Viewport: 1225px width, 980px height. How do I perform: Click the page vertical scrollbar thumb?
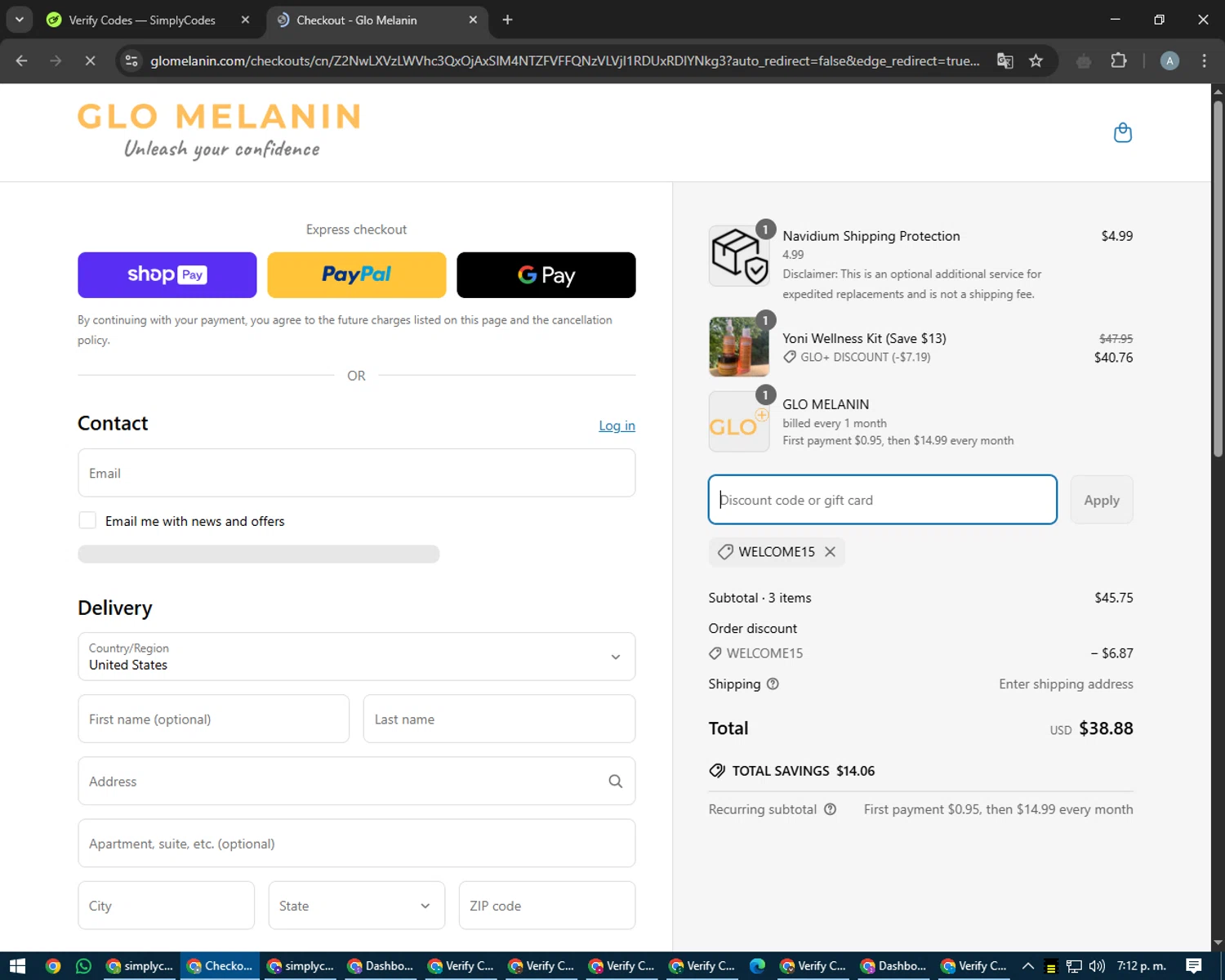tap(1218, 278)
